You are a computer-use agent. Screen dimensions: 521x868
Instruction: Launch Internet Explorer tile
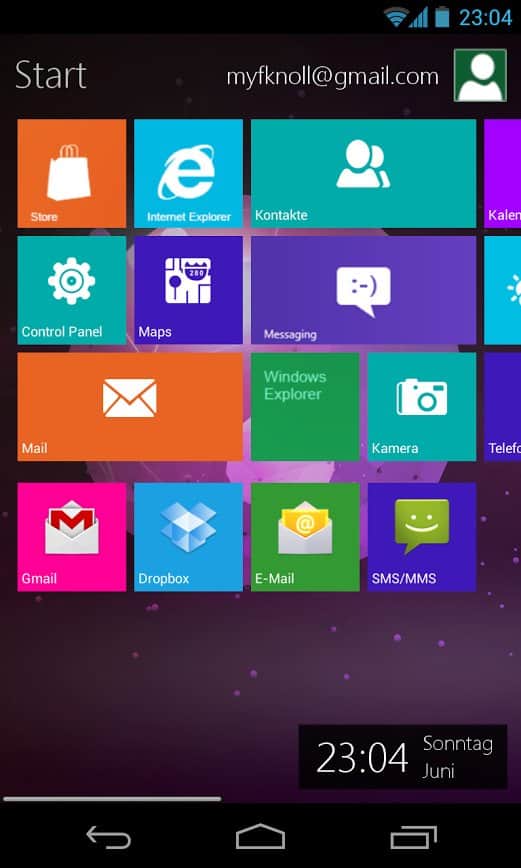(x=188, y=173)
